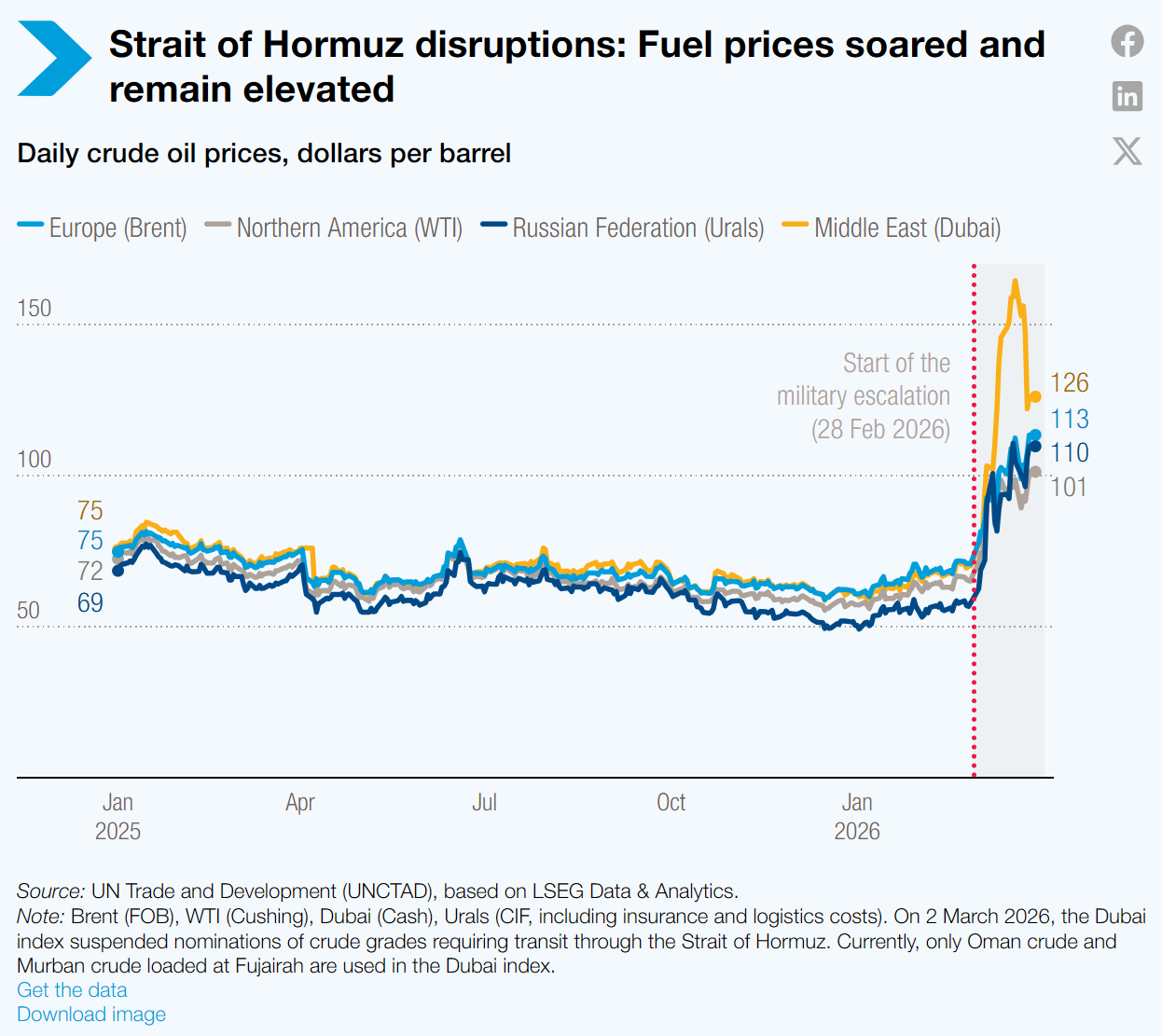Viewport: 1162px width, 1036px height.
Task: Click the Download image link
Action: tap(91, 1014)
